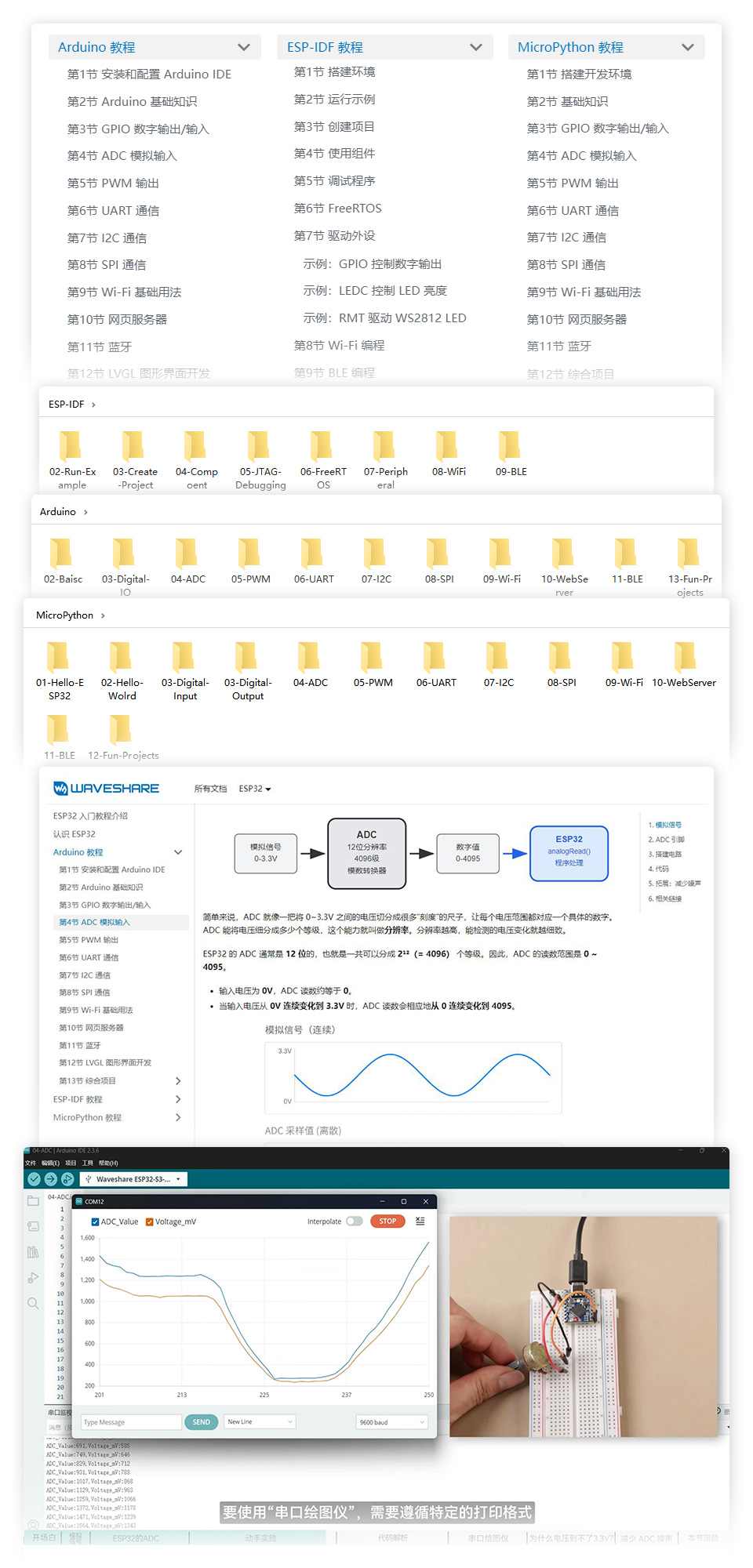Viewport: 753px width, 1568px height.
Task: Open the 编辑(E) menu in Arduino IDE
Action: click(50, 1163)
